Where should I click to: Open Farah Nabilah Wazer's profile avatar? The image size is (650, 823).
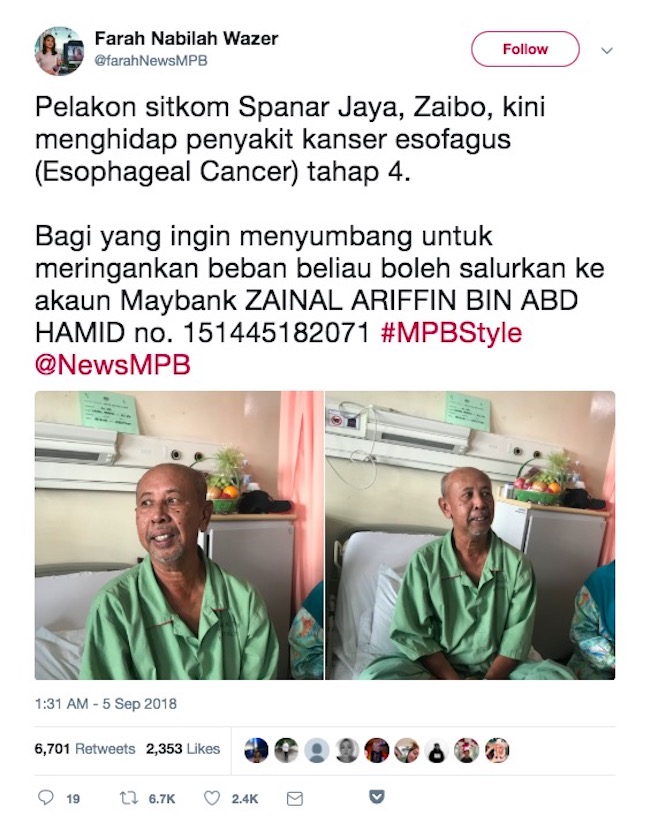click(x=59, y=51)
